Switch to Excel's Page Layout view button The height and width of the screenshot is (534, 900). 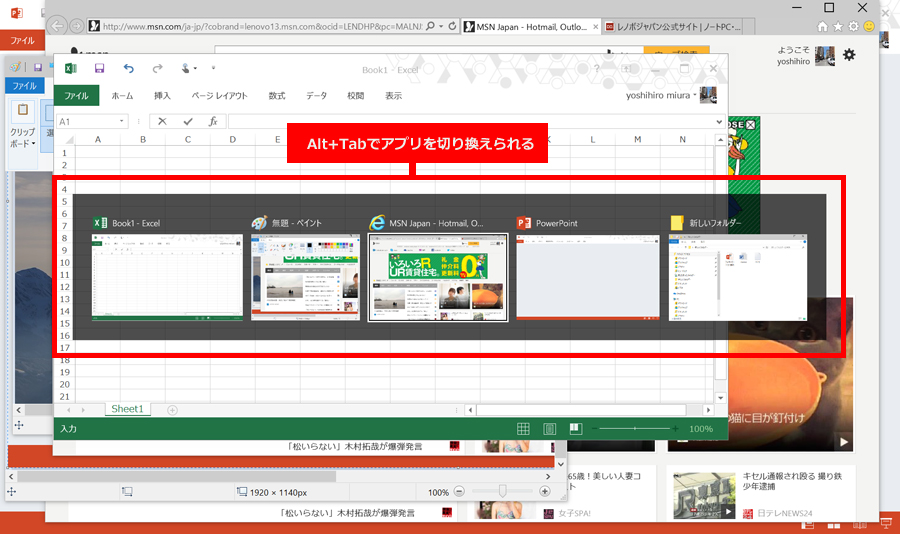[x=549, y=429]
